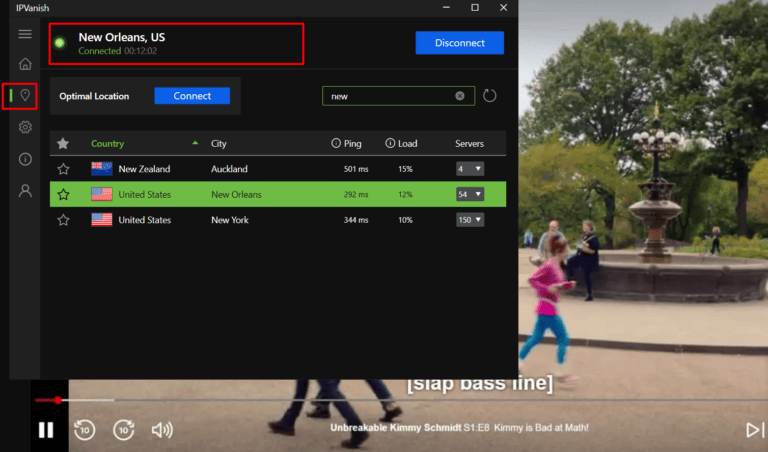Expand the New Orleans servers dropdown showing 54

[x=470, y=194]
